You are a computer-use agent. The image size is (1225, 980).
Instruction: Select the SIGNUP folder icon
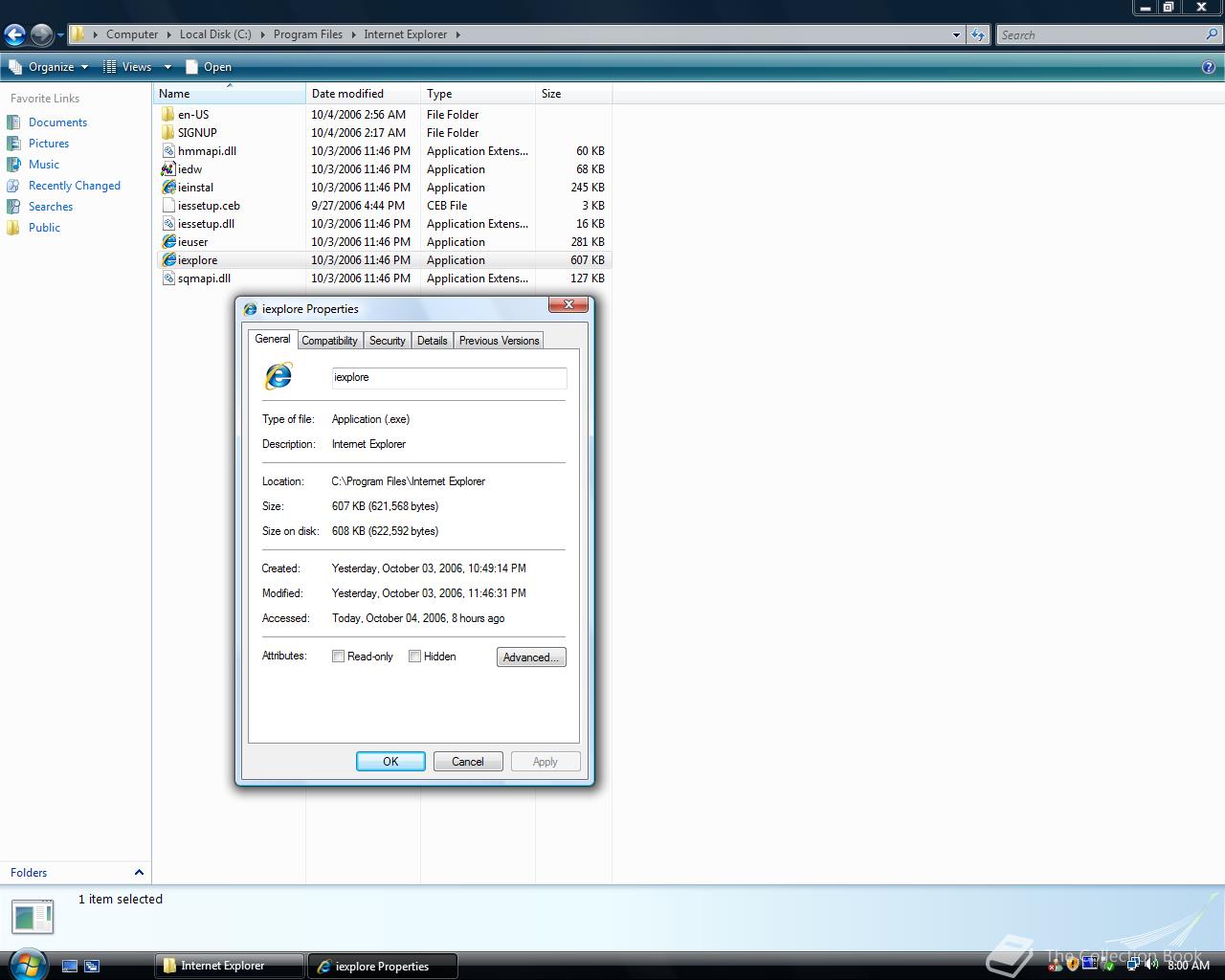(x=168, y=132)
